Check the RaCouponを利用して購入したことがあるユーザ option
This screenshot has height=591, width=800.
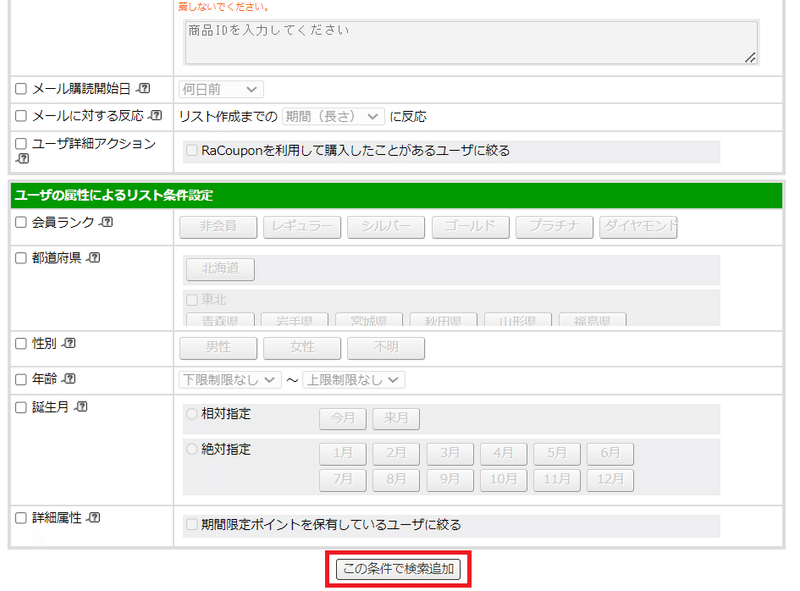click(x=190, y=150)
